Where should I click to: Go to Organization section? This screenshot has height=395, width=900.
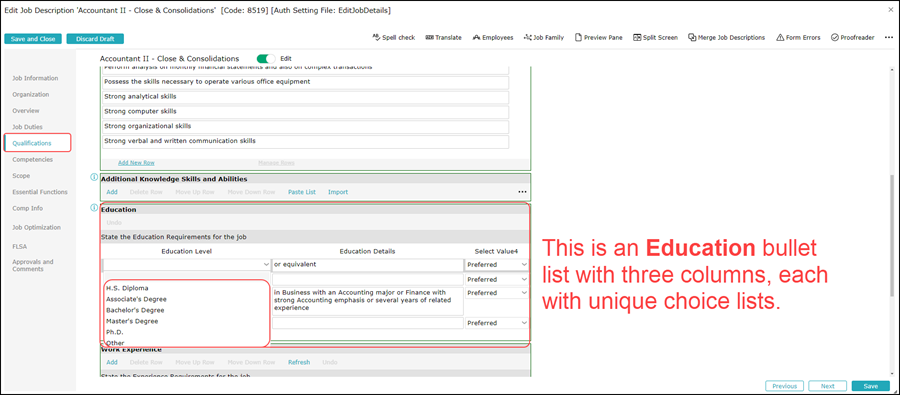(30, 94)
